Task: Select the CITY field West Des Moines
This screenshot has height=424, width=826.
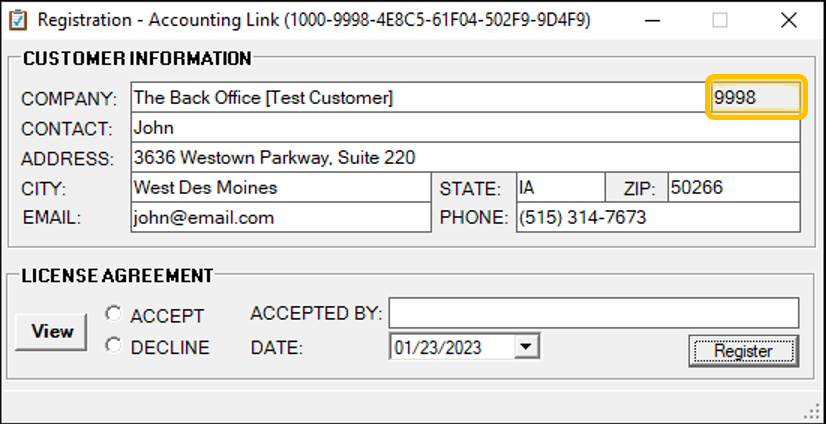Action: (280, 188)
